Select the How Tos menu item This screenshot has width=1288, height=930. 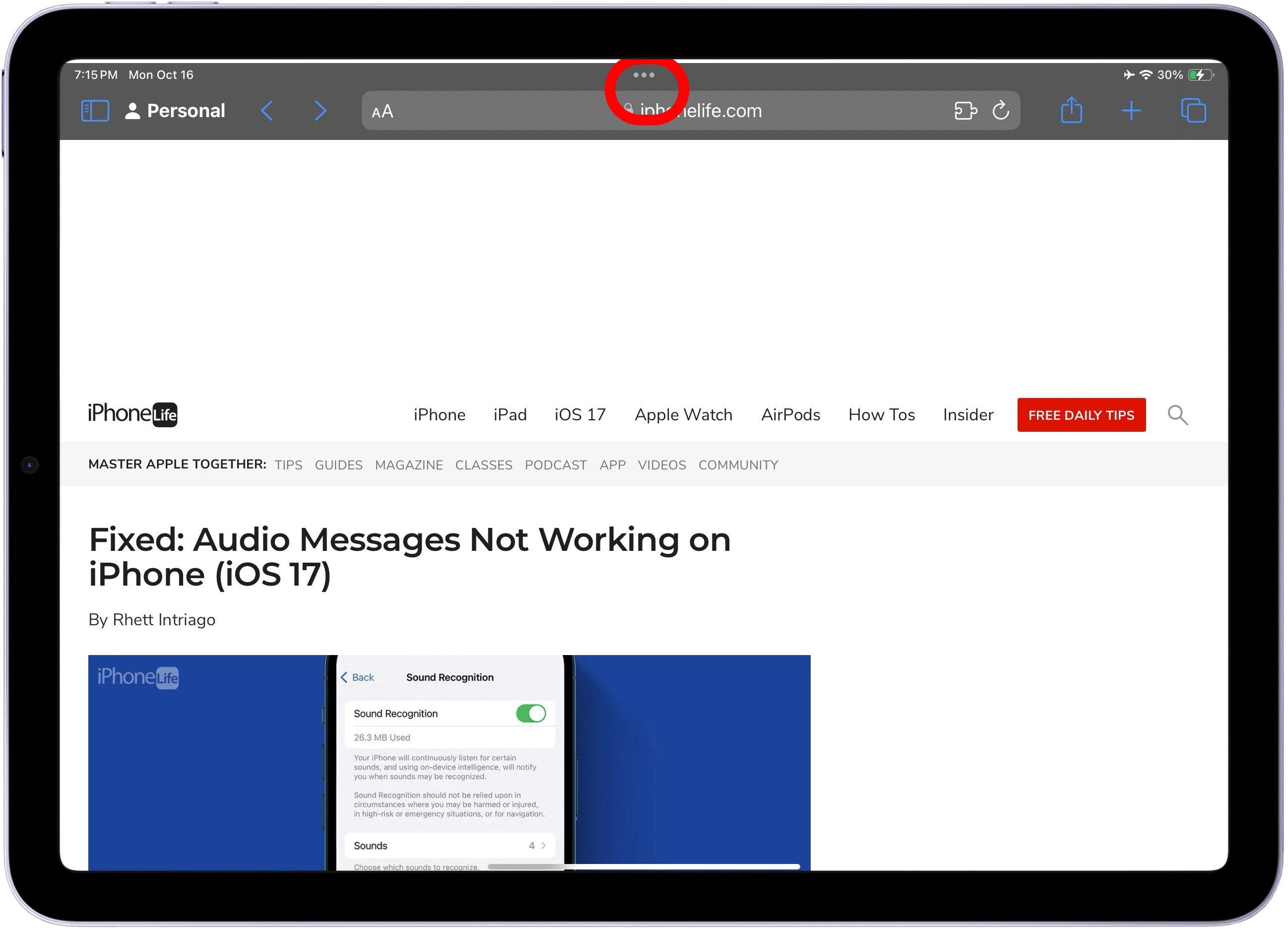pyautogui.click(x=881, y=415)
